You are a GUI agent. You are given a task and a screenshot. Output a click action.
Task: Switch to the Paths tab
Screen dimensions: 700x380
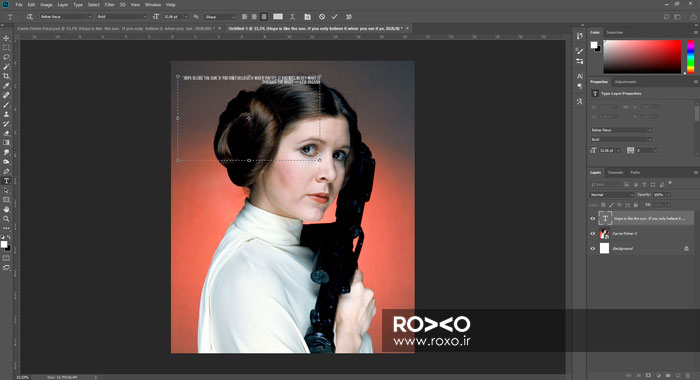coord(635,172)
